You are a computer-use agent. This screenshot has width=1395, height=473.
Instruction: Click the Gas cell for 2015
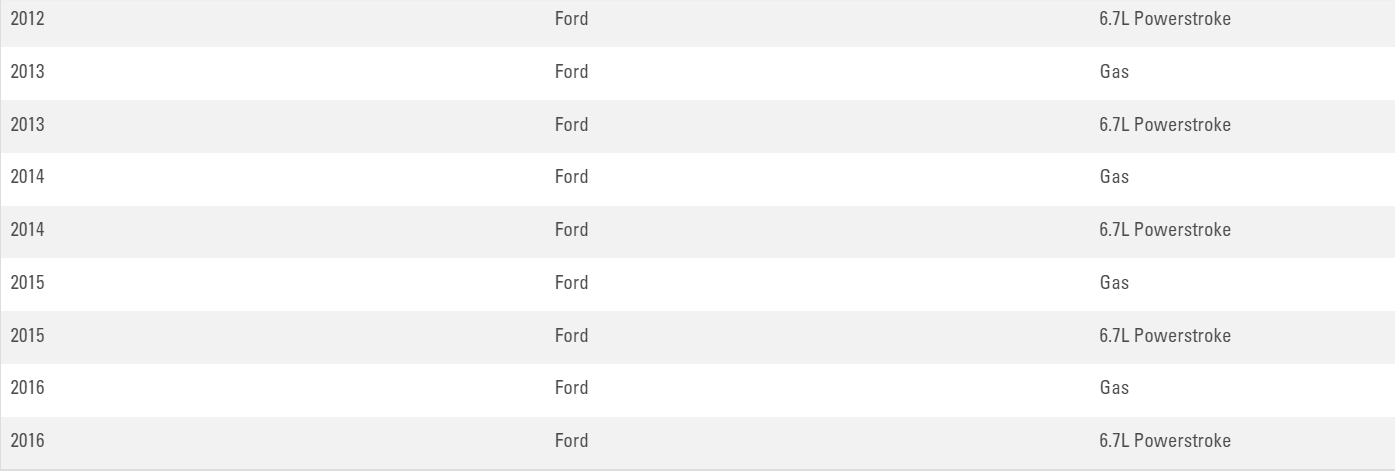tap(1114, 282)
